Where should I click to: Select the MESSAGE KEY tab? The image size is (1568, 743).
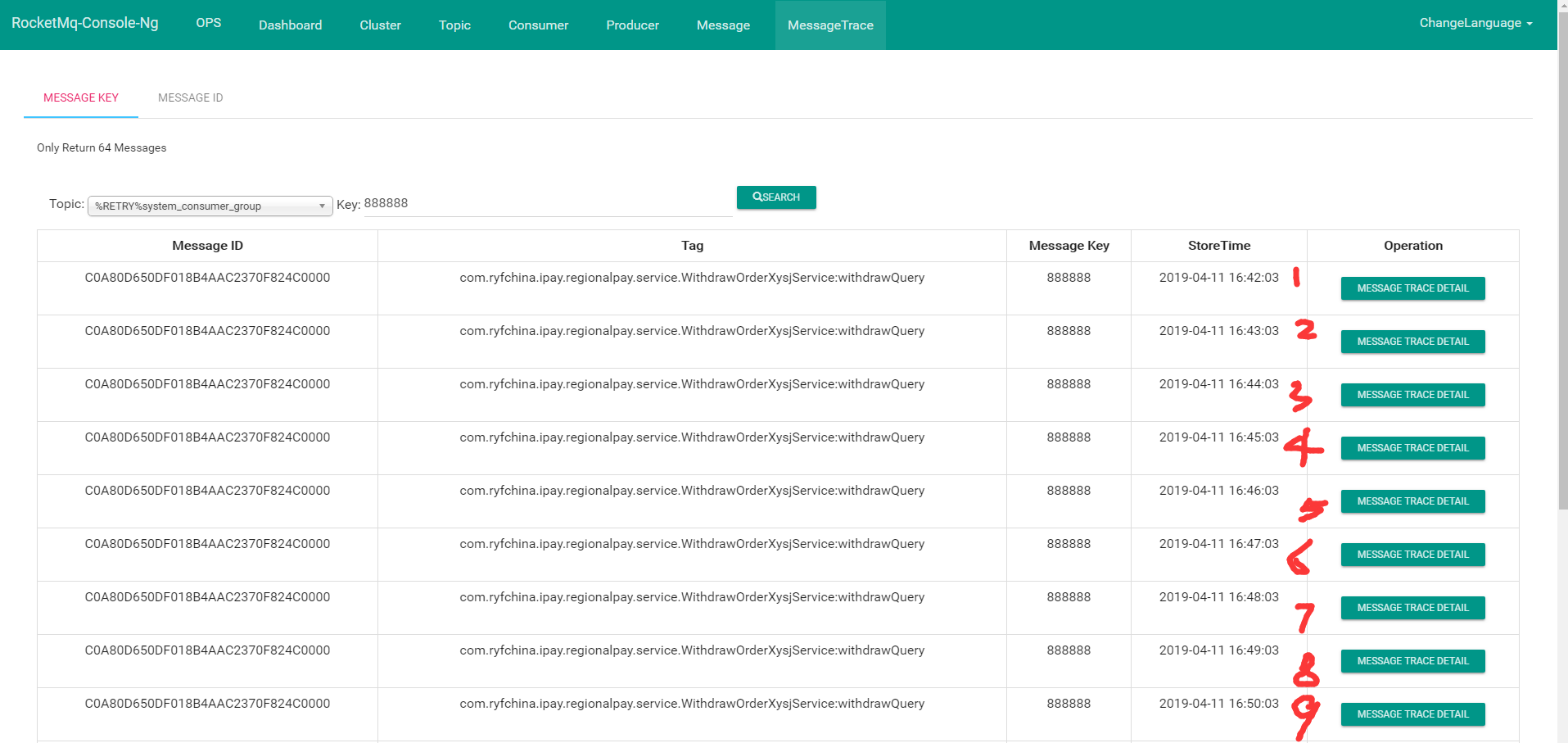[x=80, y=97]
